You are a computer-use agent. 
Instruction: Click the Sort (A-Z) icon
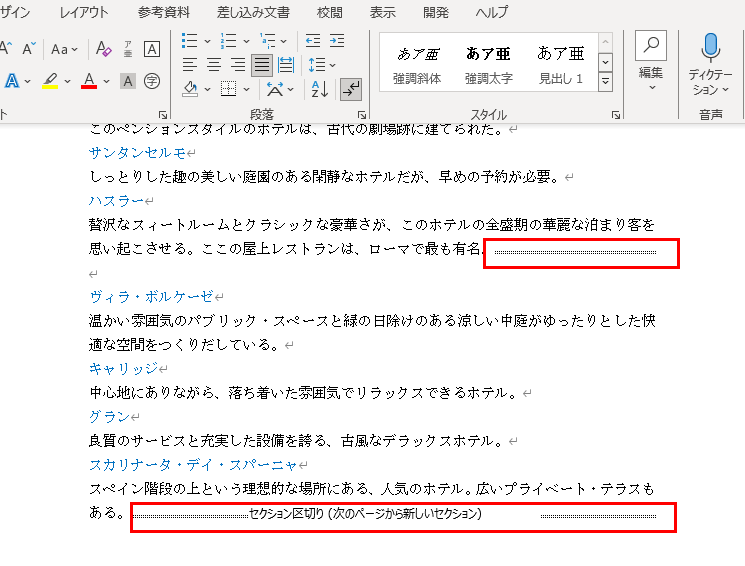click(x=320, y=89)
